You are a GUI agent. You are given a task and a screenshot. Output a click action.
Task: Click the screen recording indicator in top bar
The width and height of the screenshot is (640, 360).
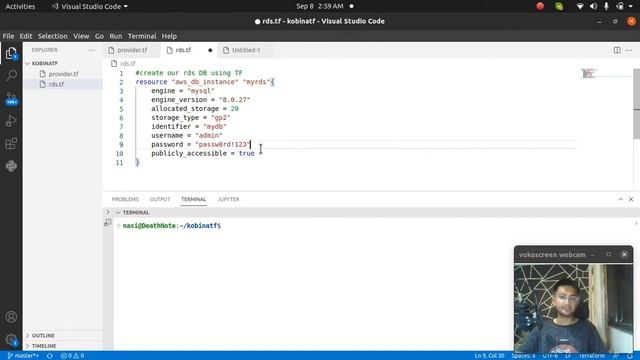click(x=540, y=6)
